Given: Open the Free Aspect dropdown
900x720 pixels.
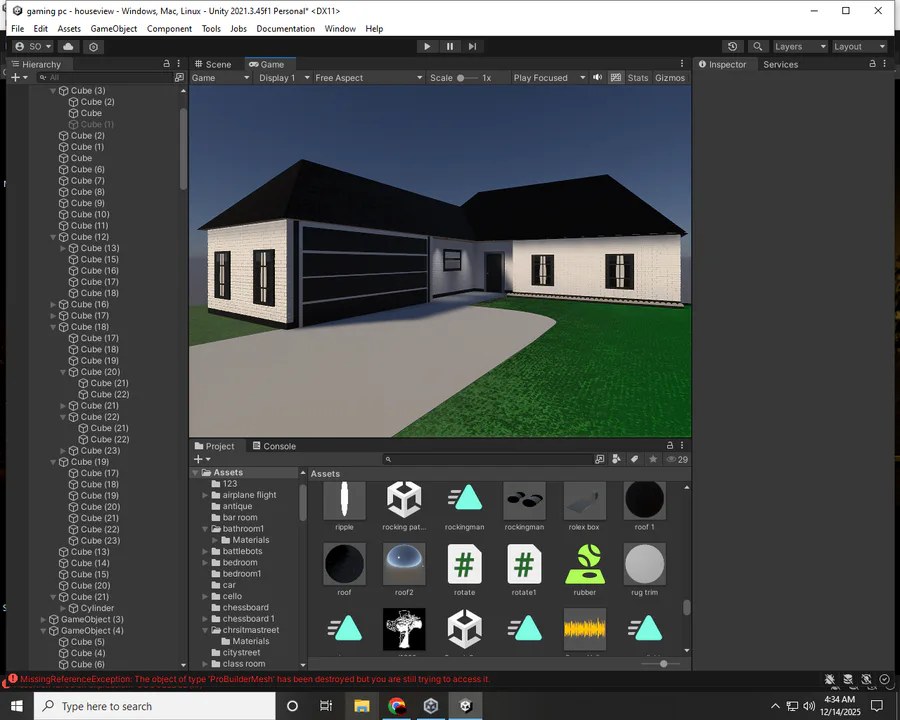Looking at the screenshot, I should tap(368, 78).
